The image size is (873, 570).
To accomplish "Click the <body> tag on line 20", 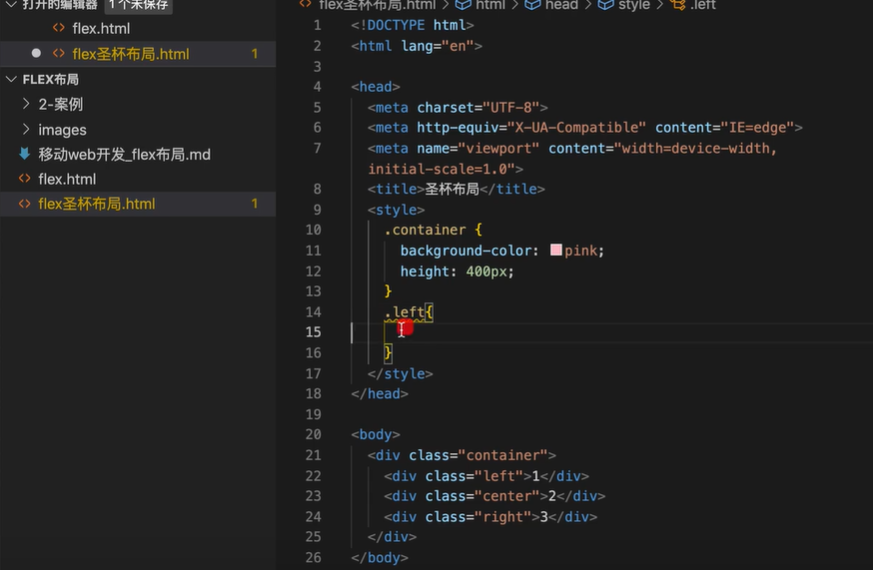I will click(x=376, y=434).
